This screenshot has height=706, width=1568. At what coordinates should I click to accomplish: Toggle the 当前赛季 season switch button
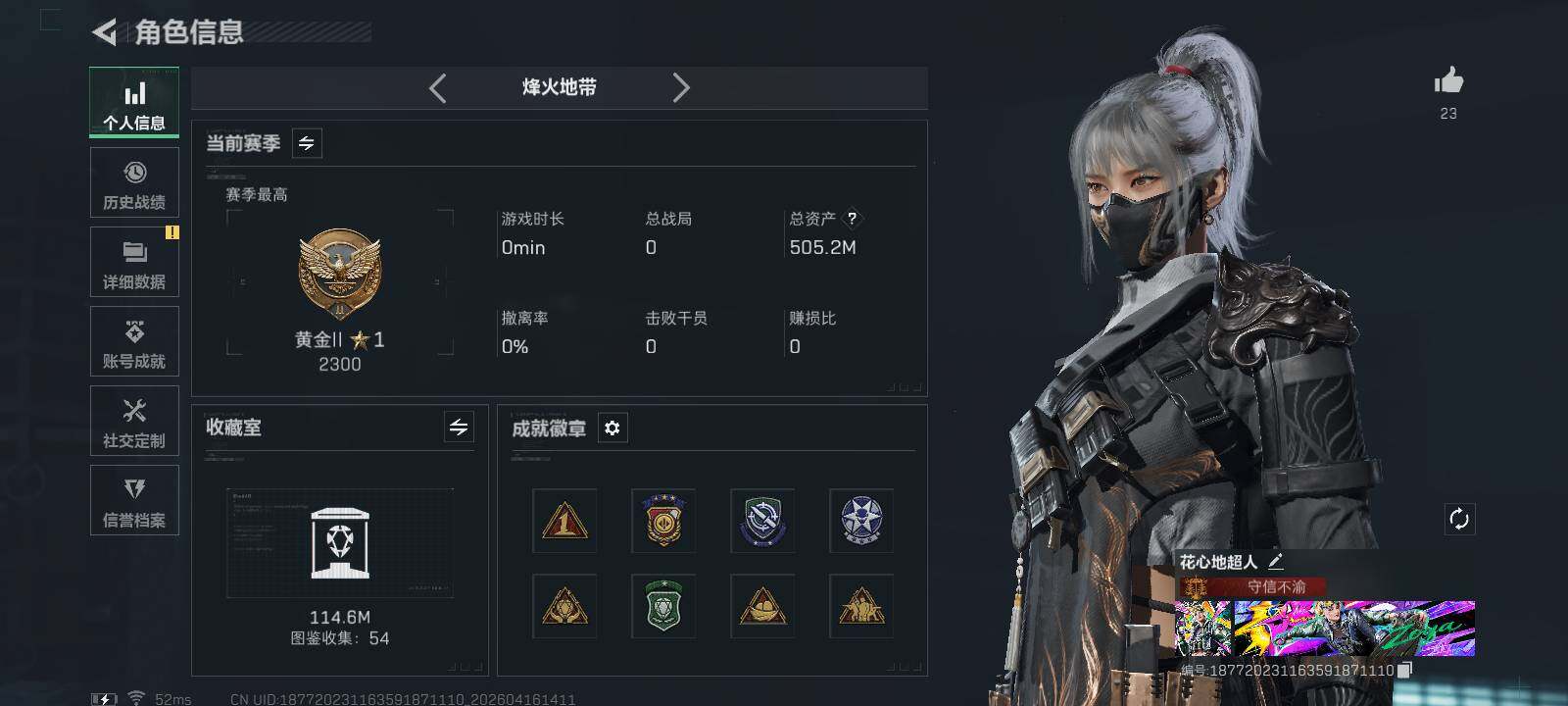point(307,143)
